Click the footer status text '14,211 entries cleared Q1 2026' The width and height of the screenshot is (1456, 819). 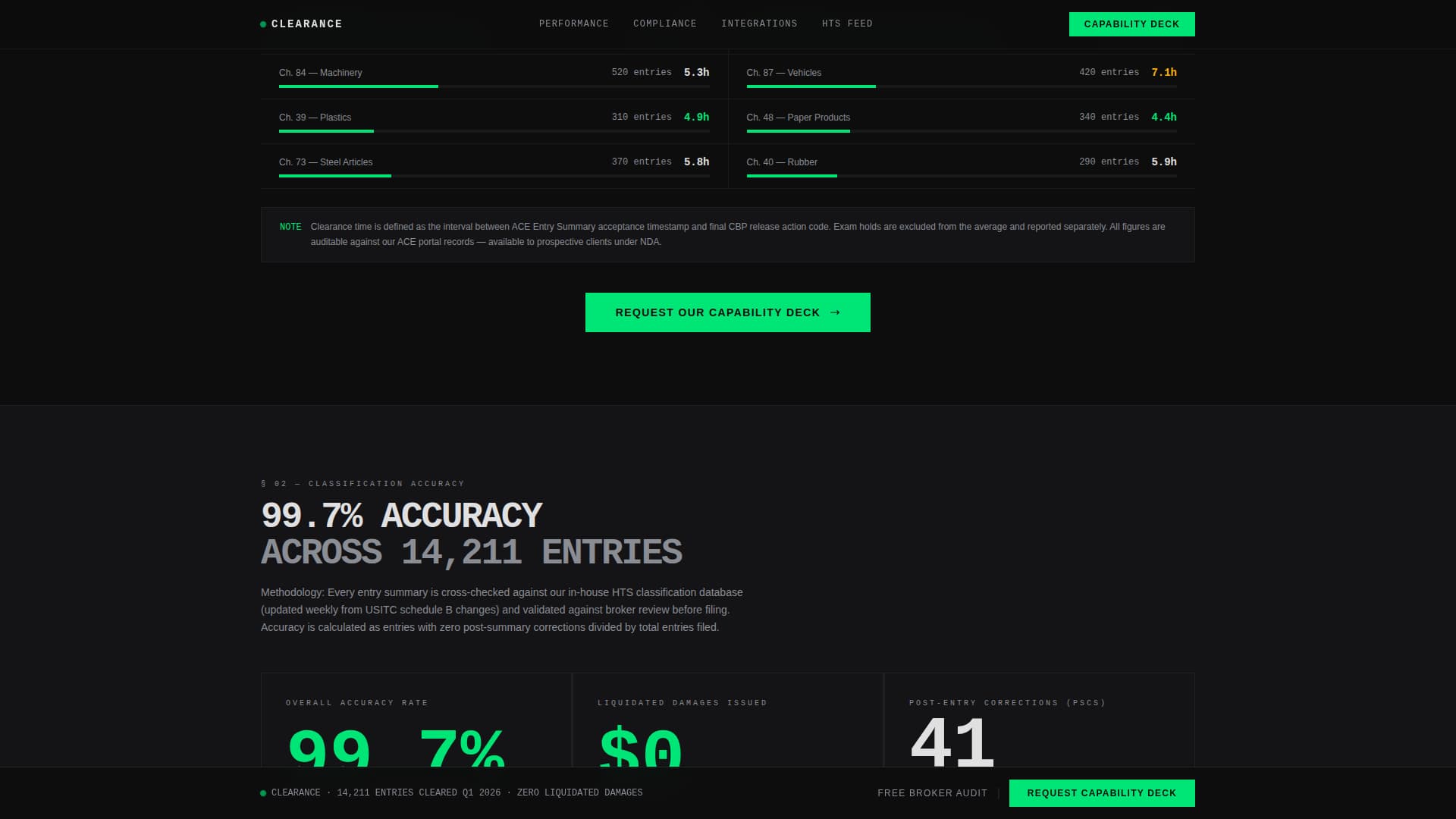click(x=419, y=793)
